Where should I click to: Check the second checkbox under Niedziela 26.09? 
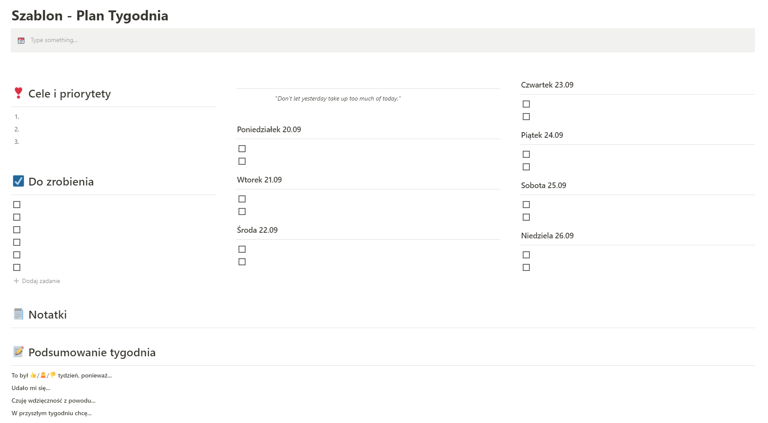(x=526, y=268)
